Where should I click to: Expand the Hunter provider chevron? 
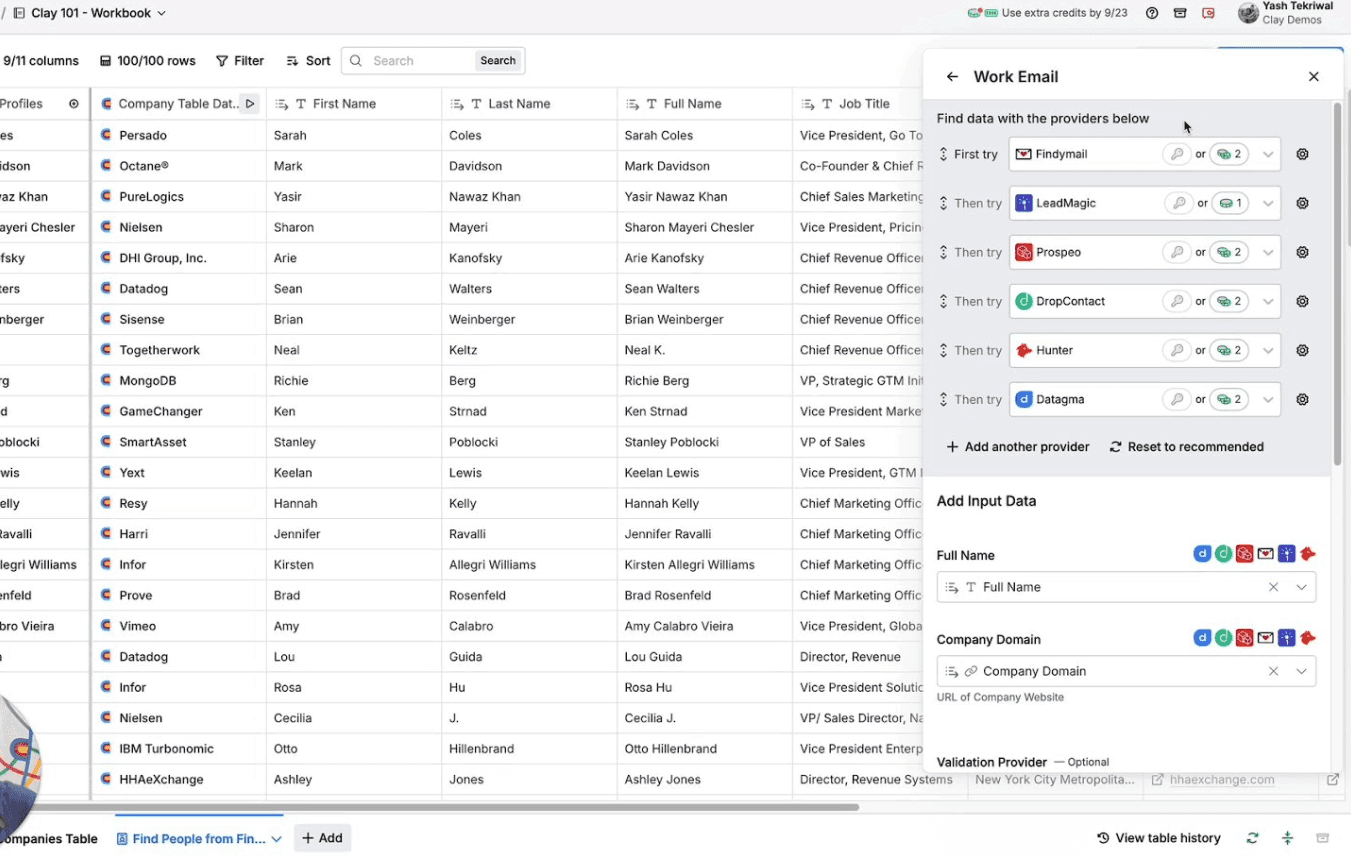point(1268,350)
